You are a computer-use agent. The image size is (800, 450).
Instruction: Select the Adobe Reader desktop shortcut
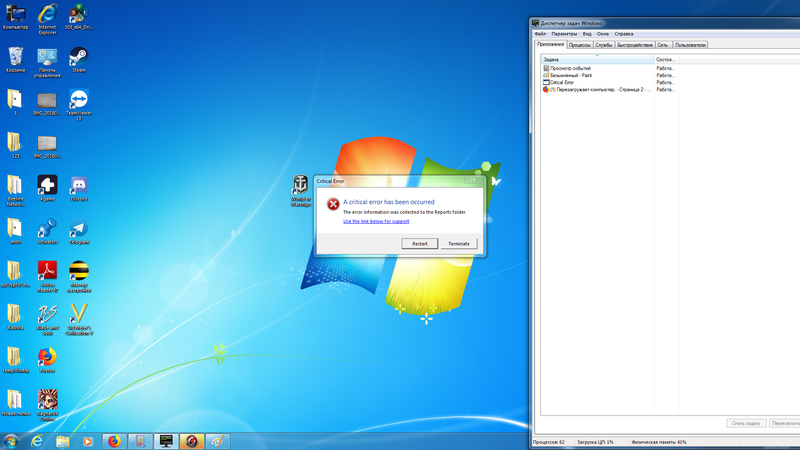click(47, 277)
